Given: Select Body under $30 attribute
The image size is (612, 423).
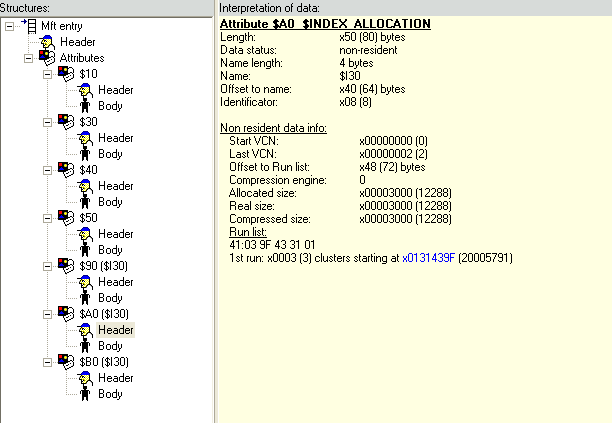Looking at the screenshot, I should tap(110, 154).
